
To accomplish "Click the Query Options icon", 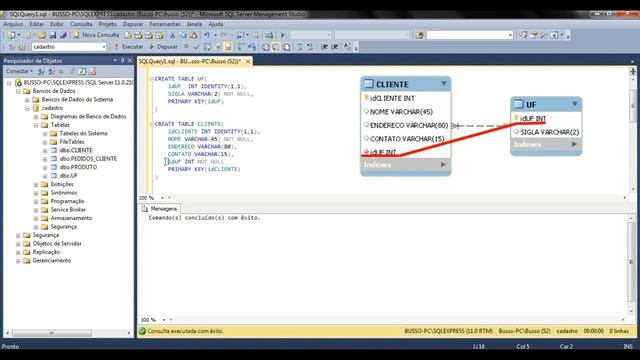I will point(218,47).
